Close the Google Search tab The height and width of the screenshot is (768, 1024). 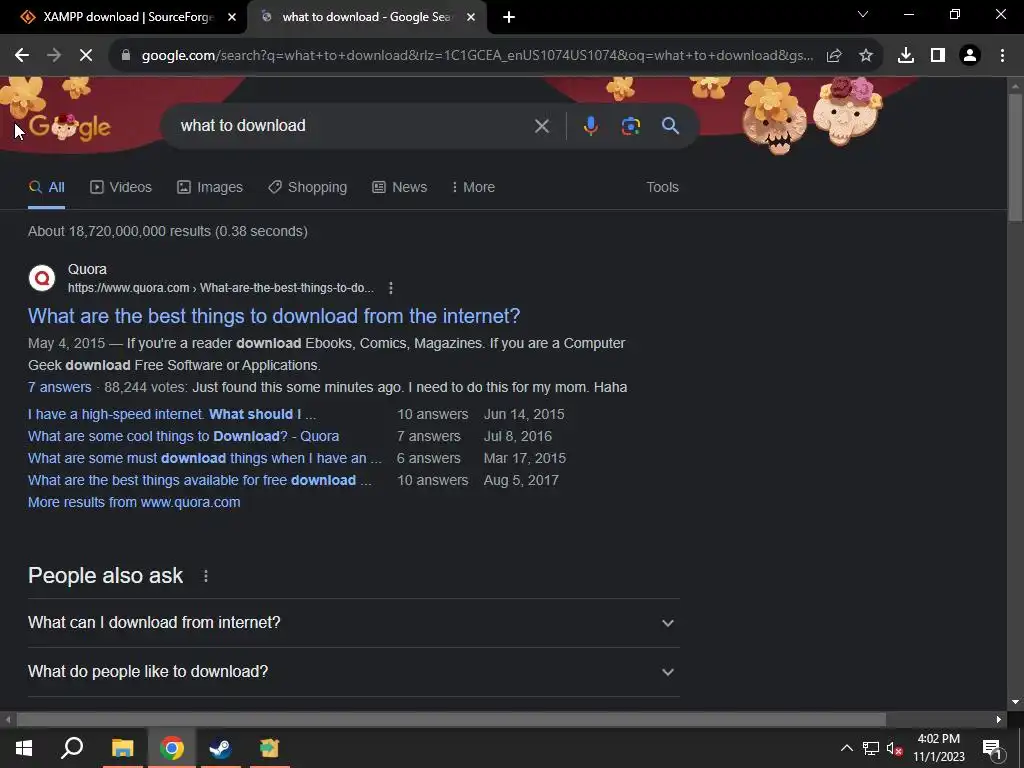coord(471,18)
